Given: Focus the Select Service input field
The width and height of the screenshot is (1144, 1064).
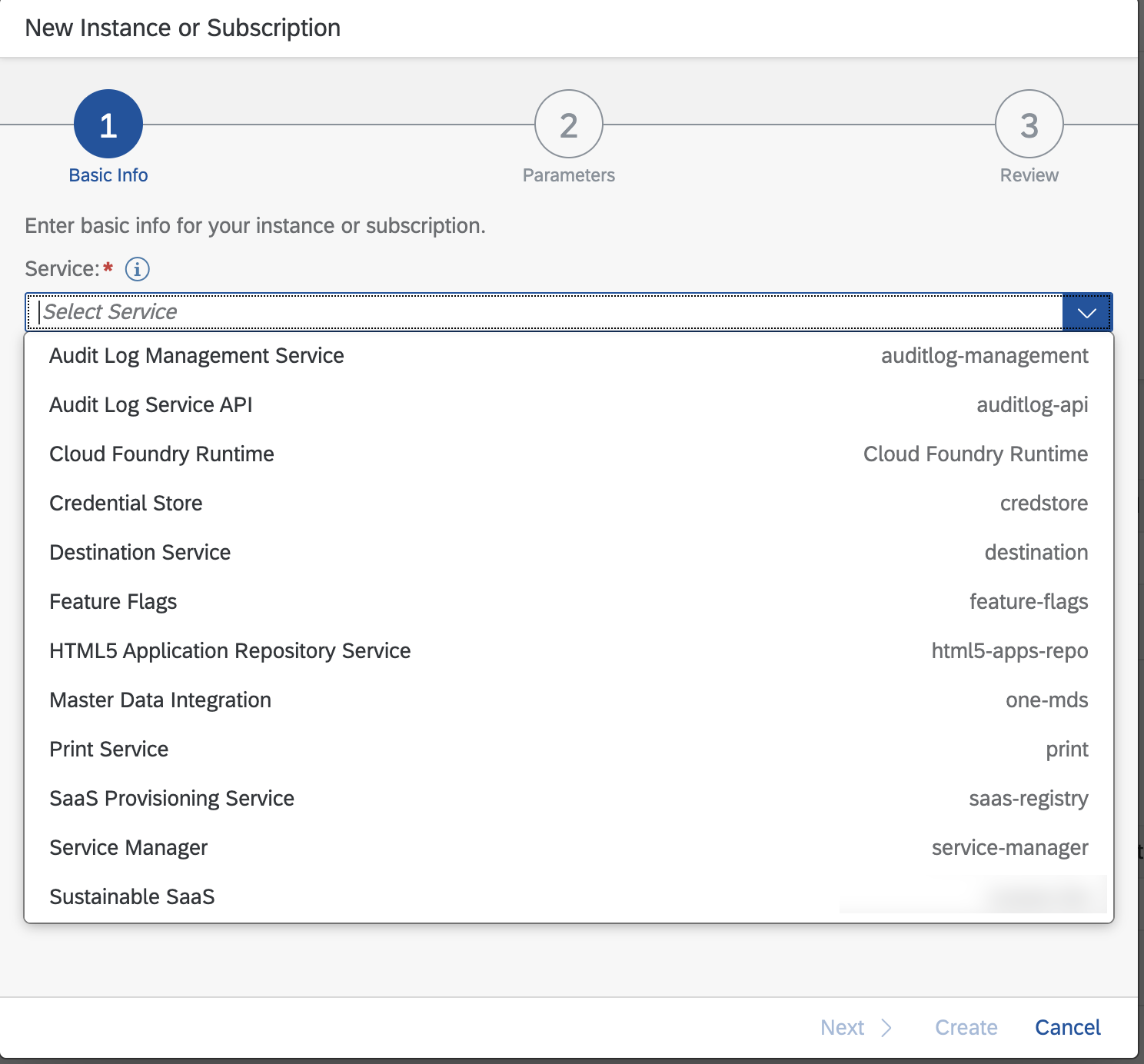Looking at the screenshot, I should click(544, 312).
